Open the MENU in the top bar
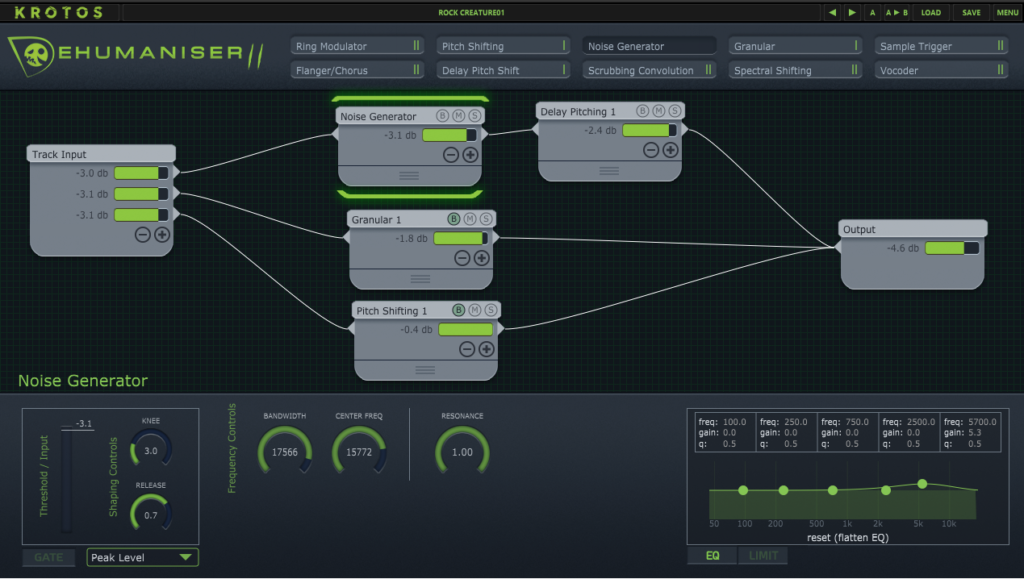The image size is (1024, 579). 1007,13
